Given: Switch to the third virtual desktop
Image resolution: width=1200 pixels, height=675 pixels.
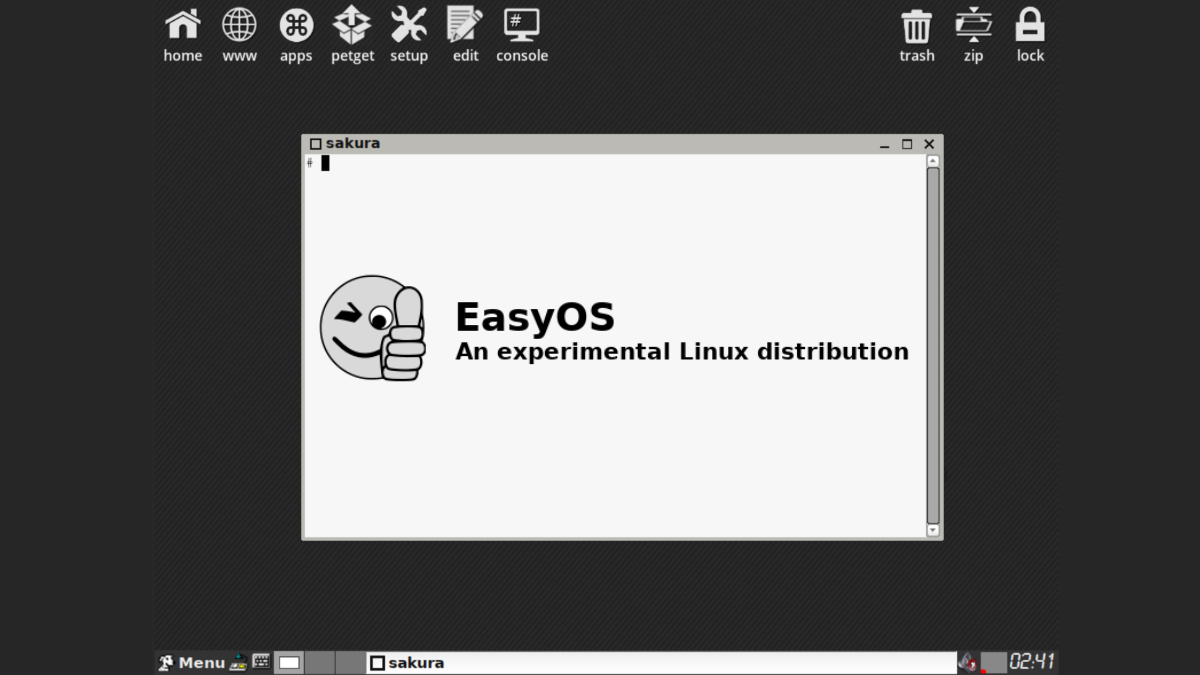Looking at the screenshot, I should pyautogui.click(x=350, y=662).
